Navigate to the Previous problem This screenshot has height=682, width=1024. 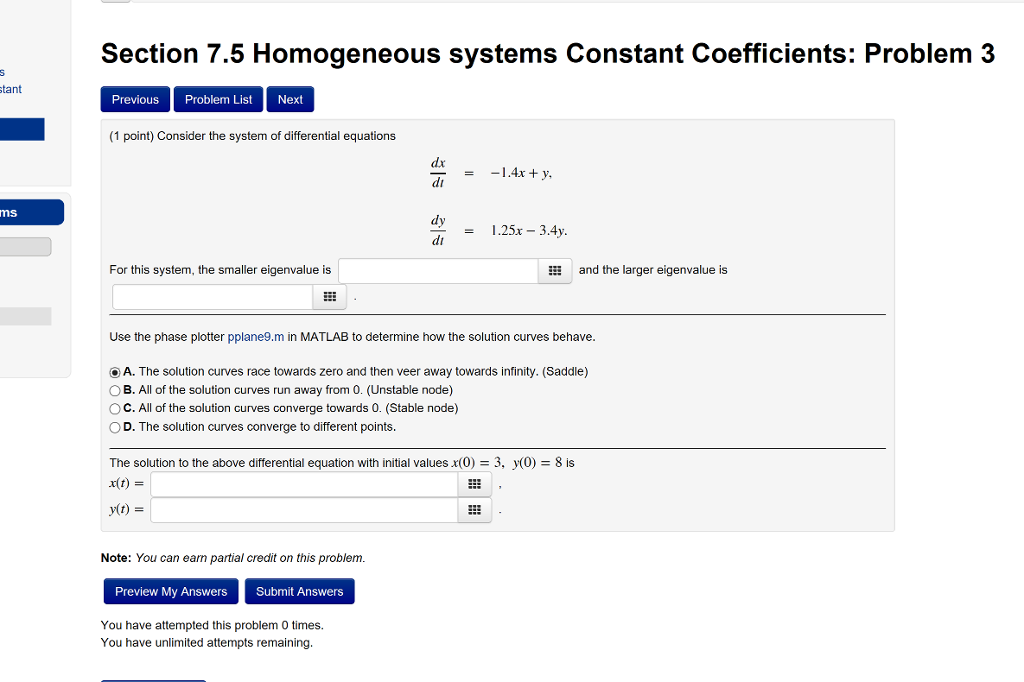pyautogui.click(x=134, y=99)
